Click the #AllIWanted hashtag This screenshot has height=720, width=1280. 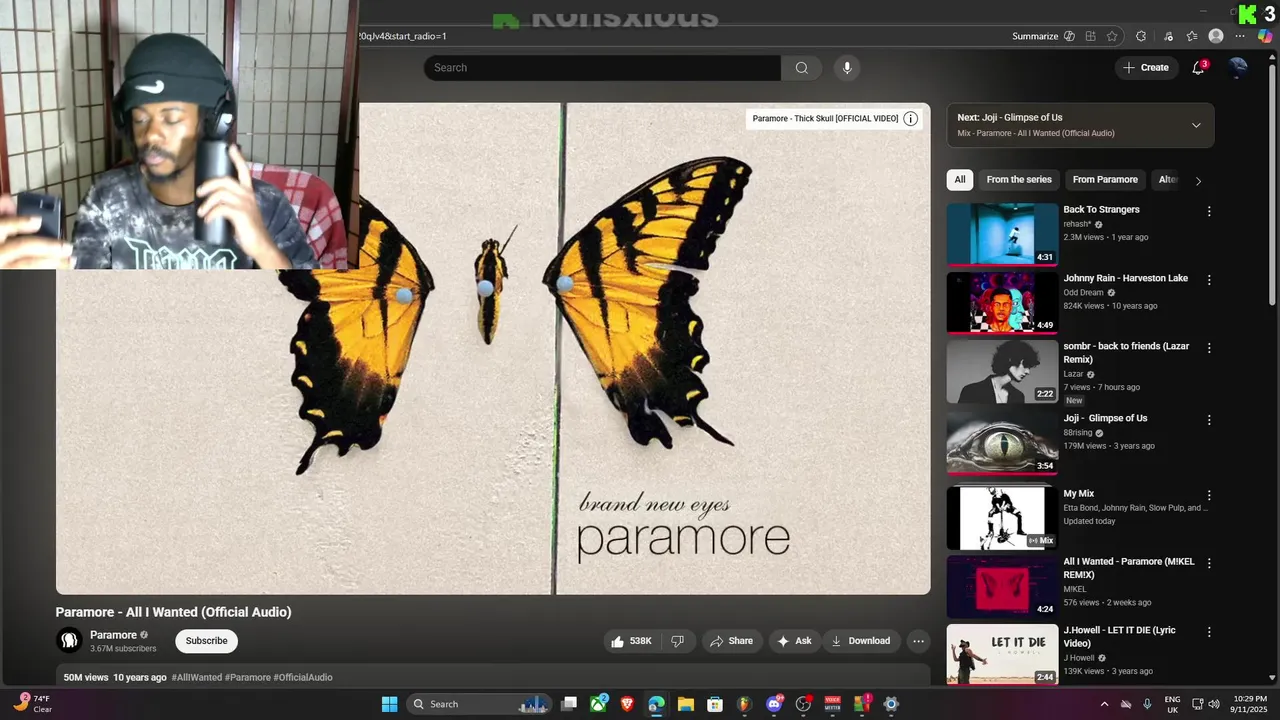(x=197, y=678)
